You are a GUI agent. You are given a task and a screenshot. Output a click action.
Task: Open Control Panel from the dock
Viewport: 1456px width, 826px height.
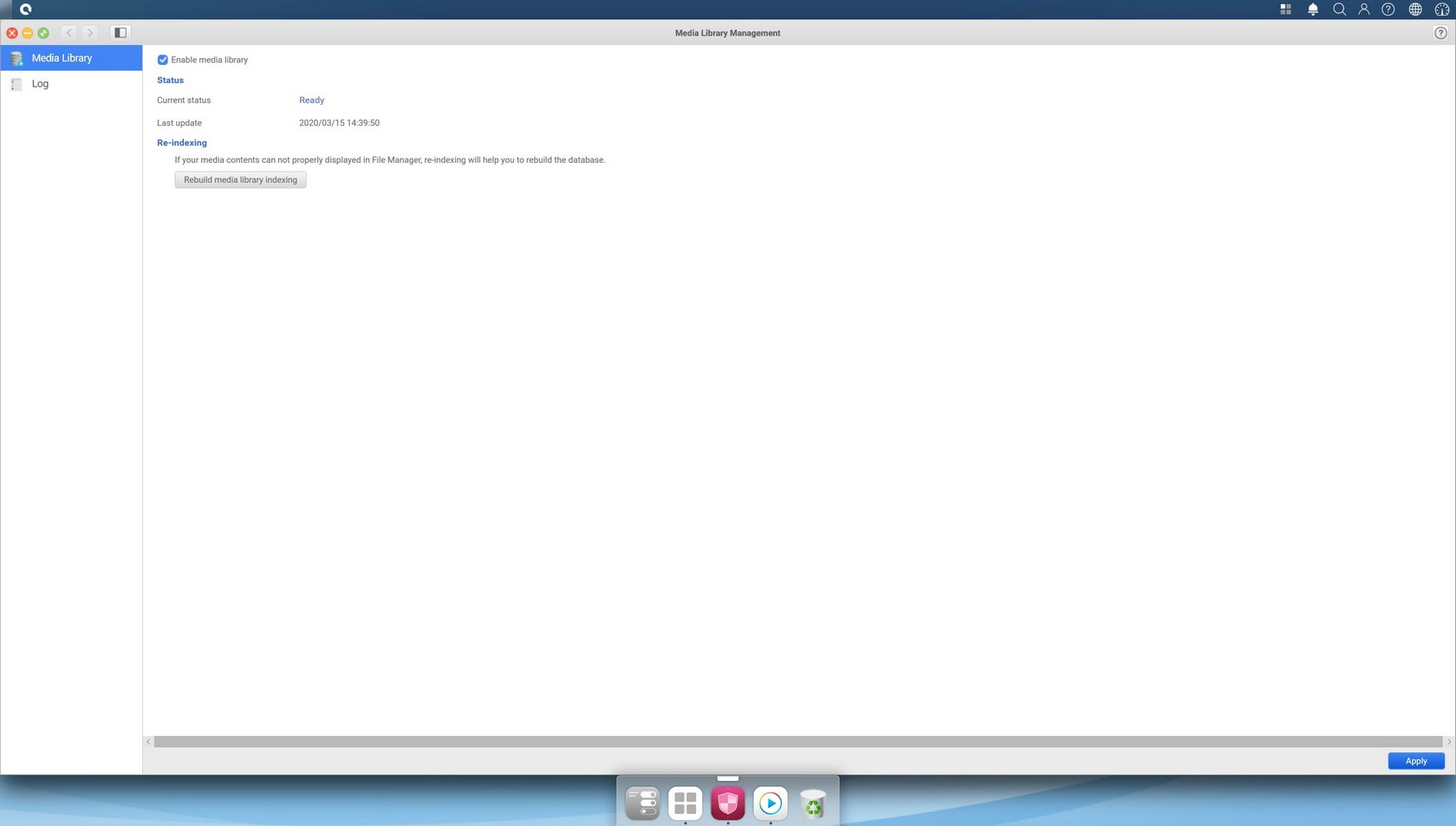click(642, 803)
